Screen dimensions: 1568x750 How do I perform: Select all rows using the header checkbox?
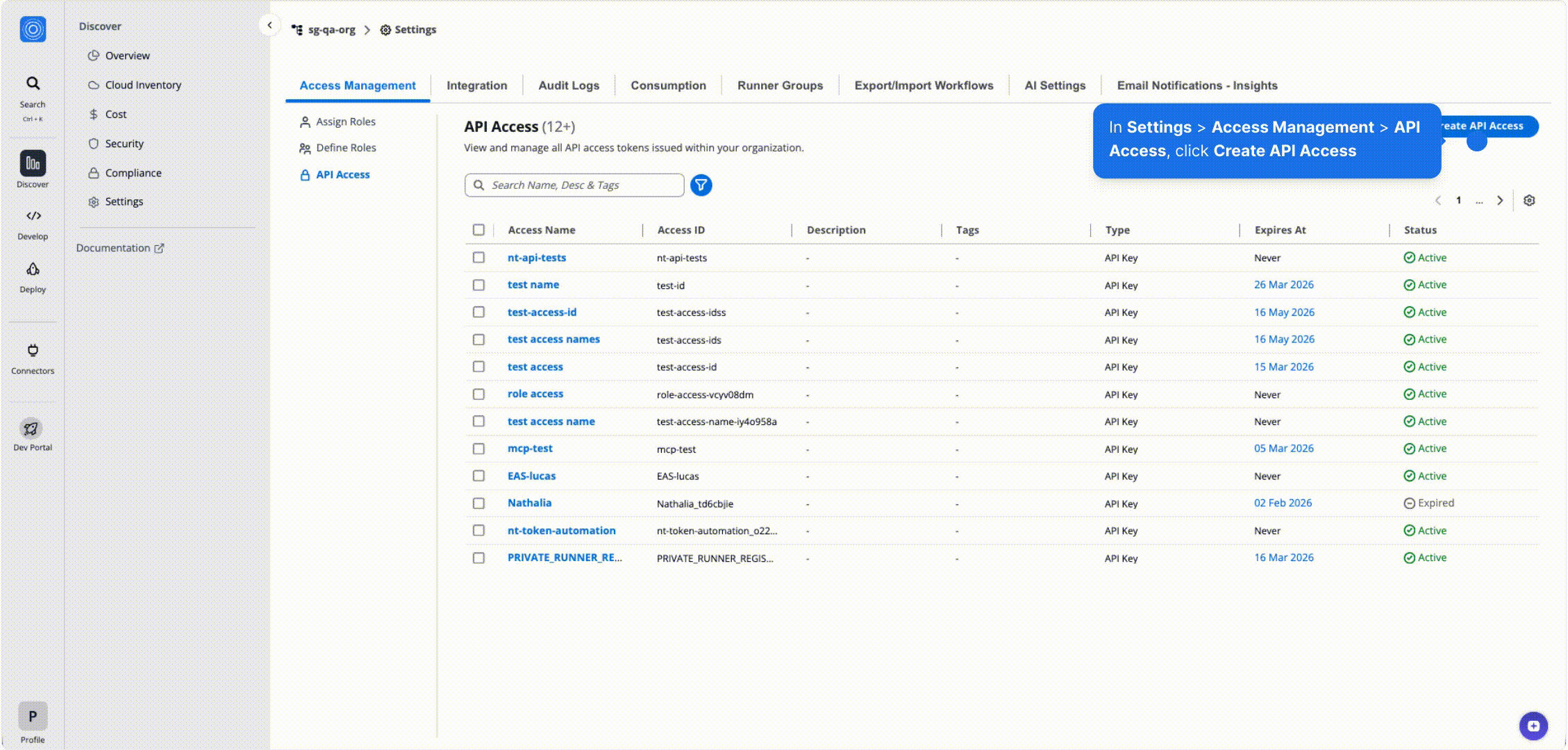click(478, 229)
